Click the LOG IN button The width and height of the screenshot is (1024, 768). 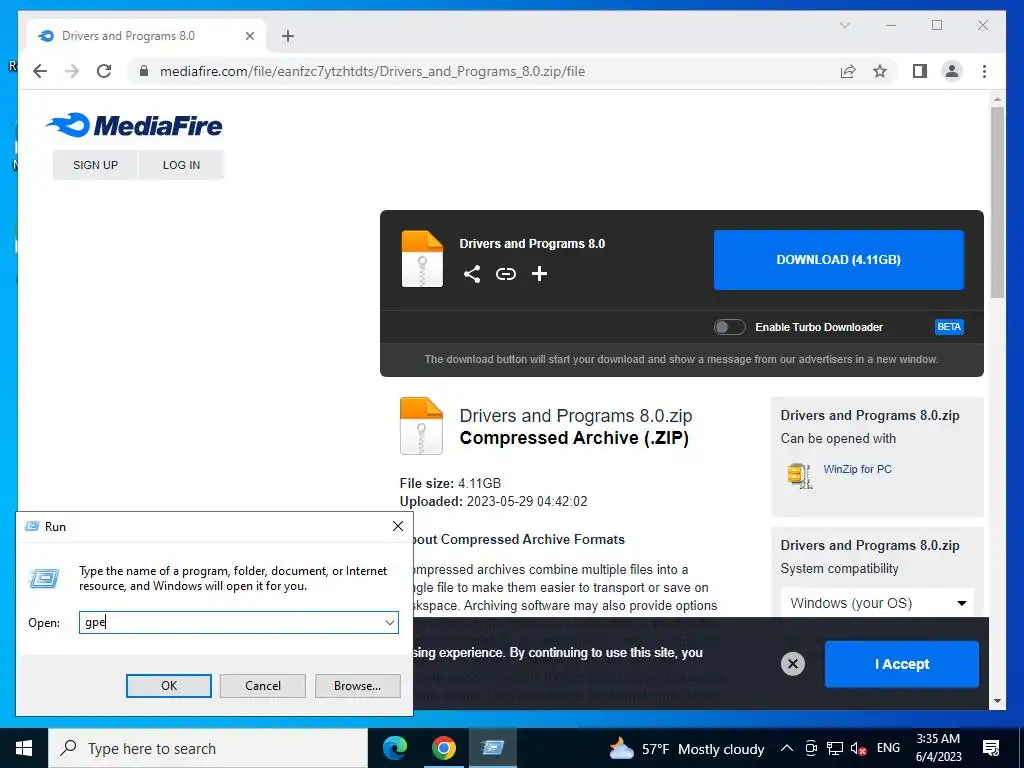coord(182,165)
